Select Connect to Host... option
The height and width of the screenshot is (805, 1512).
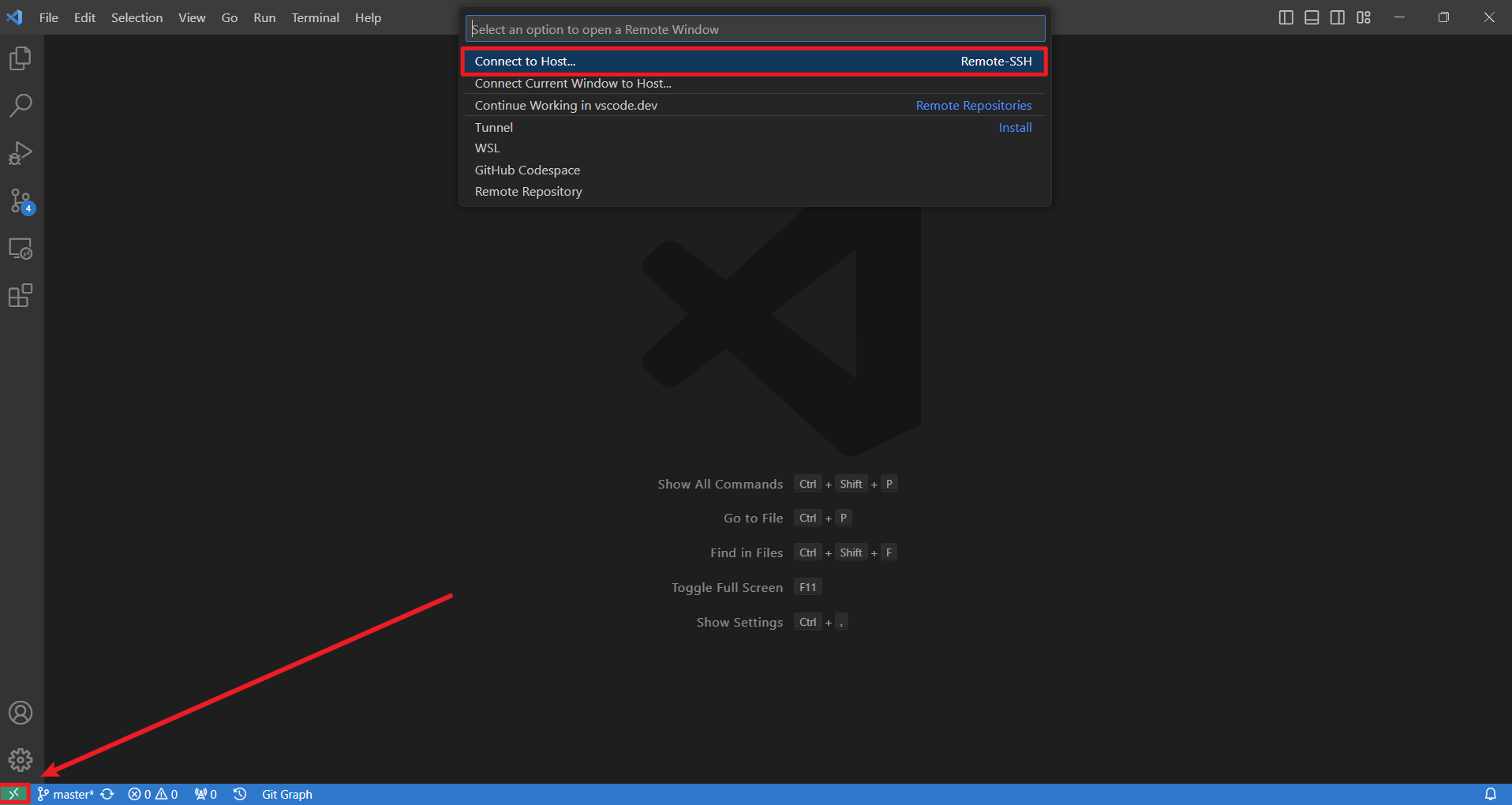754,62
